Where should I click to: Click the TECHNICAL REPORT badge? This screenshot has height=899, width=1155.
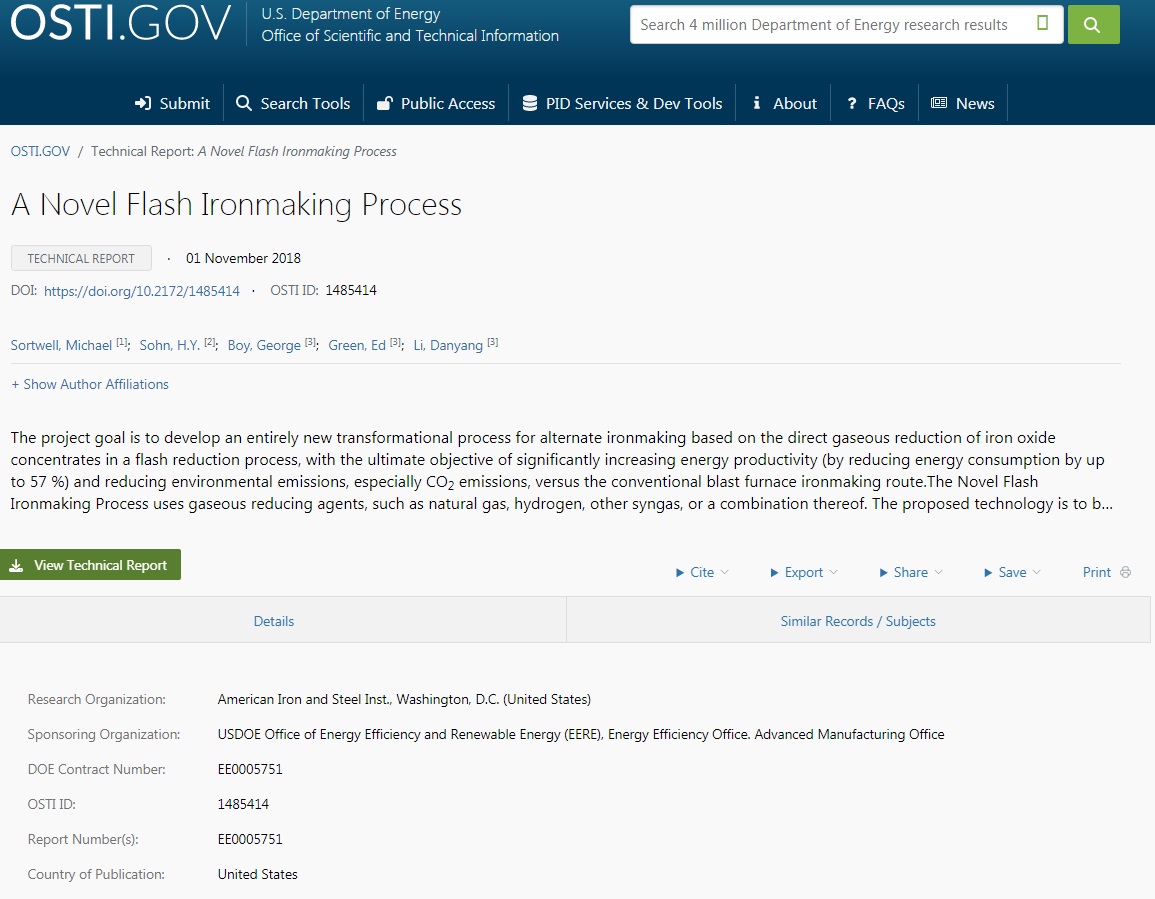[81, 258]
